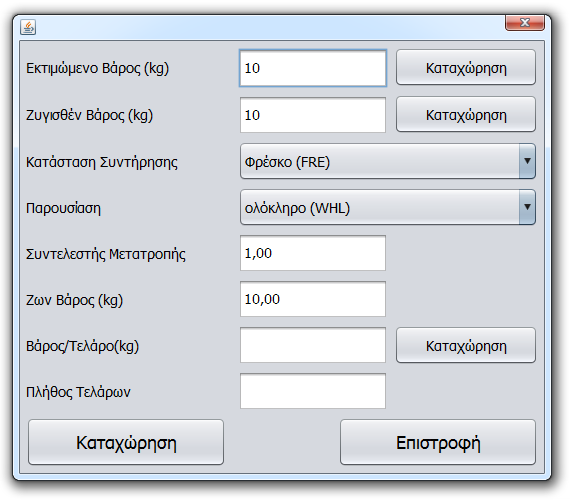Image resolution: width=570 pixels, height=501 pixels.
Task: Click the Επιστροφή button
Action: pos(438,442)
